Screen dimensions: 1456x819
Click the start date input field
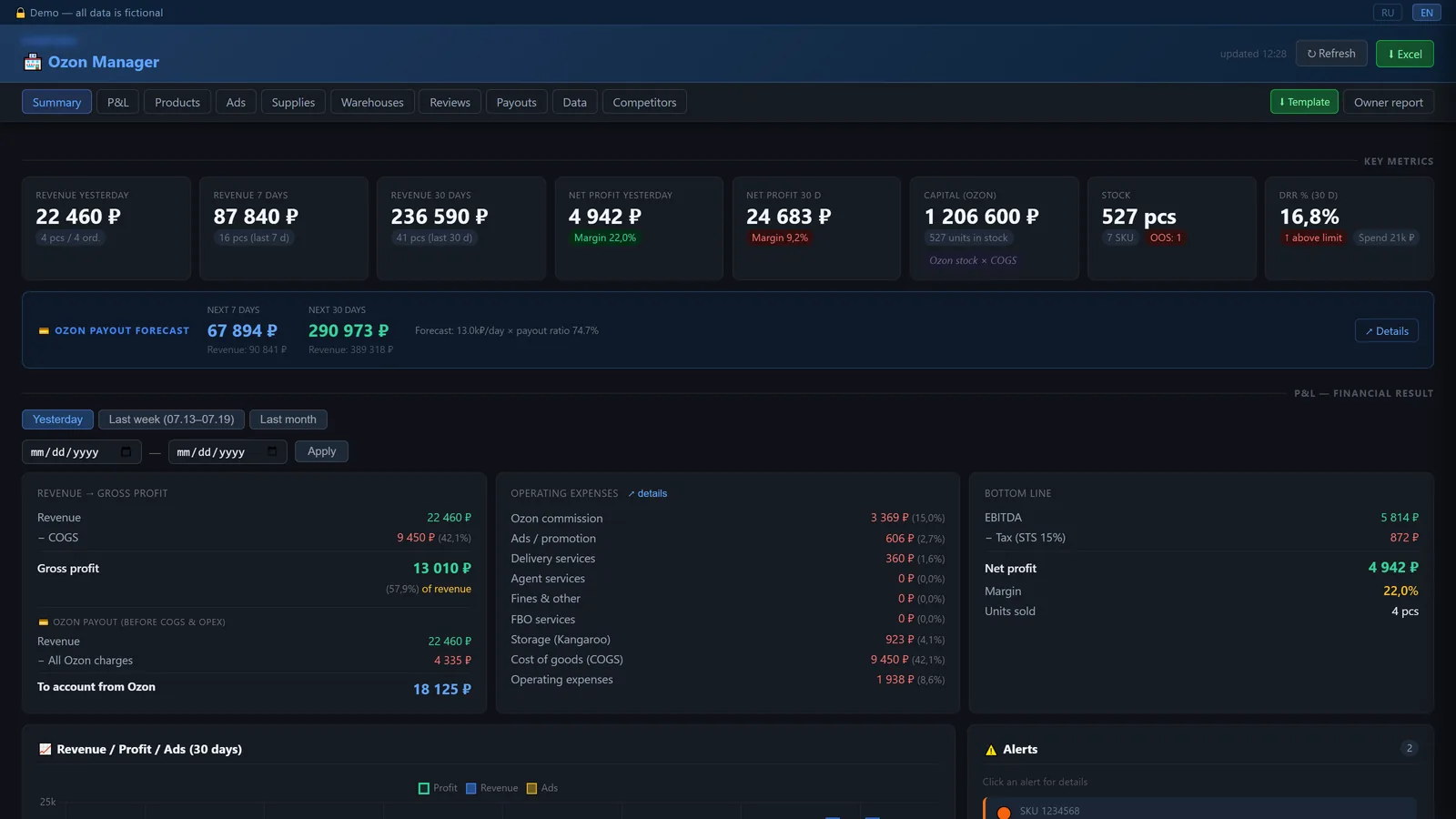(81, 451)
